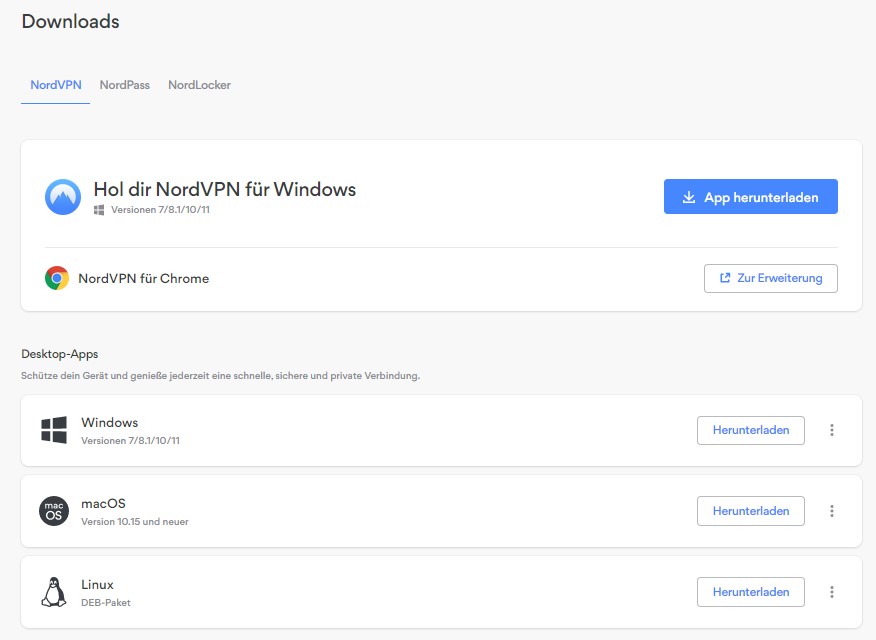The height and width of the screenshot is (640, 876).
Task: Click the 'Hol dir NordVPN für Windows' heading
Action: (225, 189)
